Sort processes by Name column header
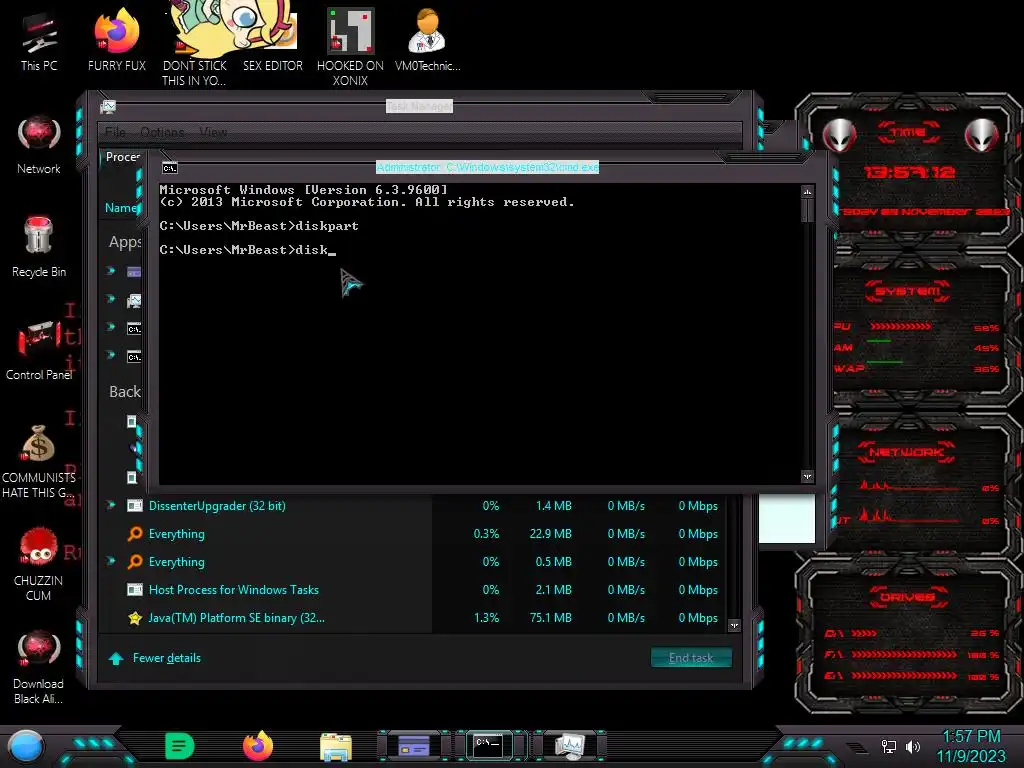Image resolution: width=1024 pixels, height=768 pixels. tap(121, 208)
